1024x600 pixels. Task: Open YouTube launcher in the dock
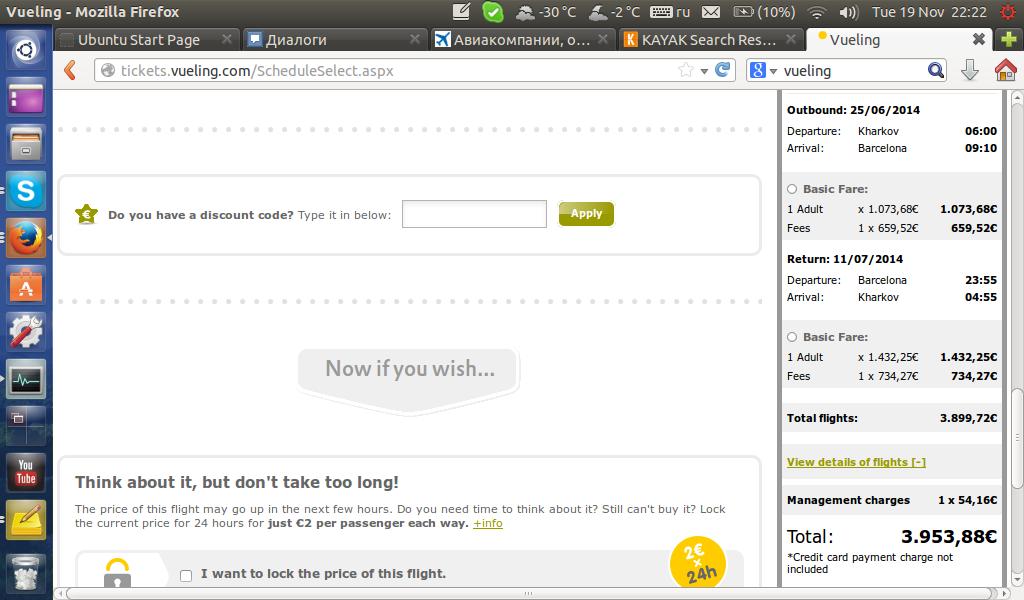tap(26, 472)
